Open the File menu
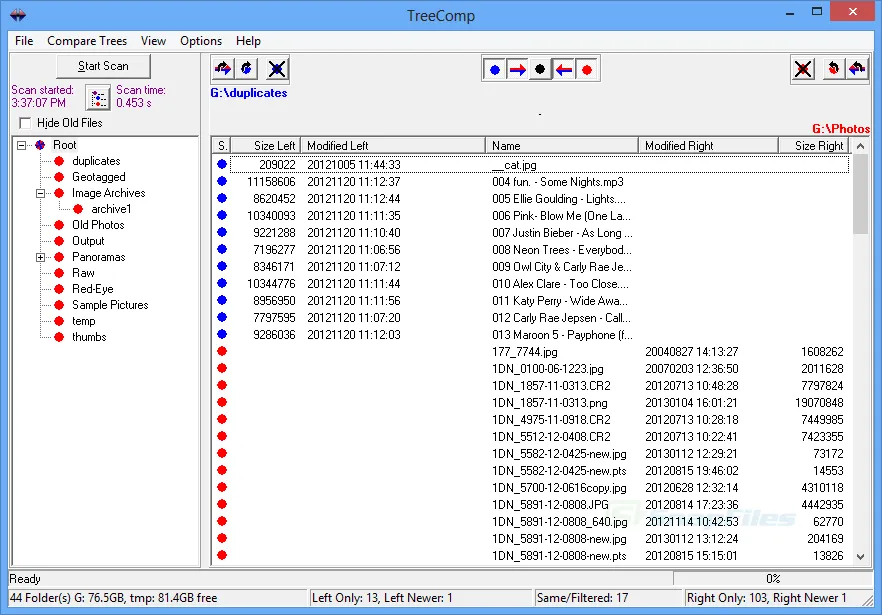882x615 pixels. 24,41
